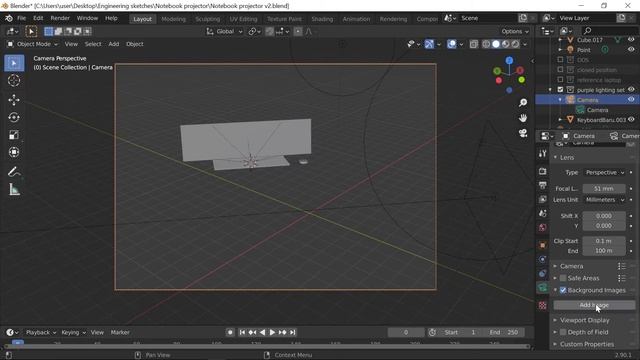The width and height of the screenshot is (640, 360).
Task: Select the Select Box tool
Action: tap(14, 63)
